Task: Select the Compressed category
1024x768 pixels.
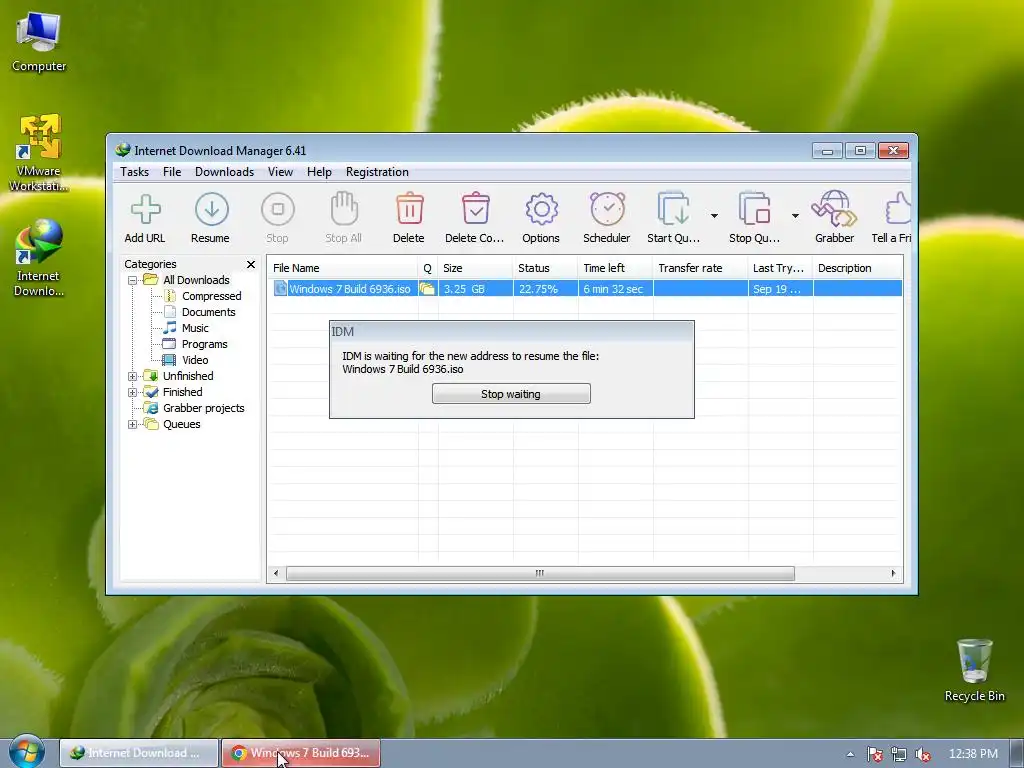Action: coord(211,296)
